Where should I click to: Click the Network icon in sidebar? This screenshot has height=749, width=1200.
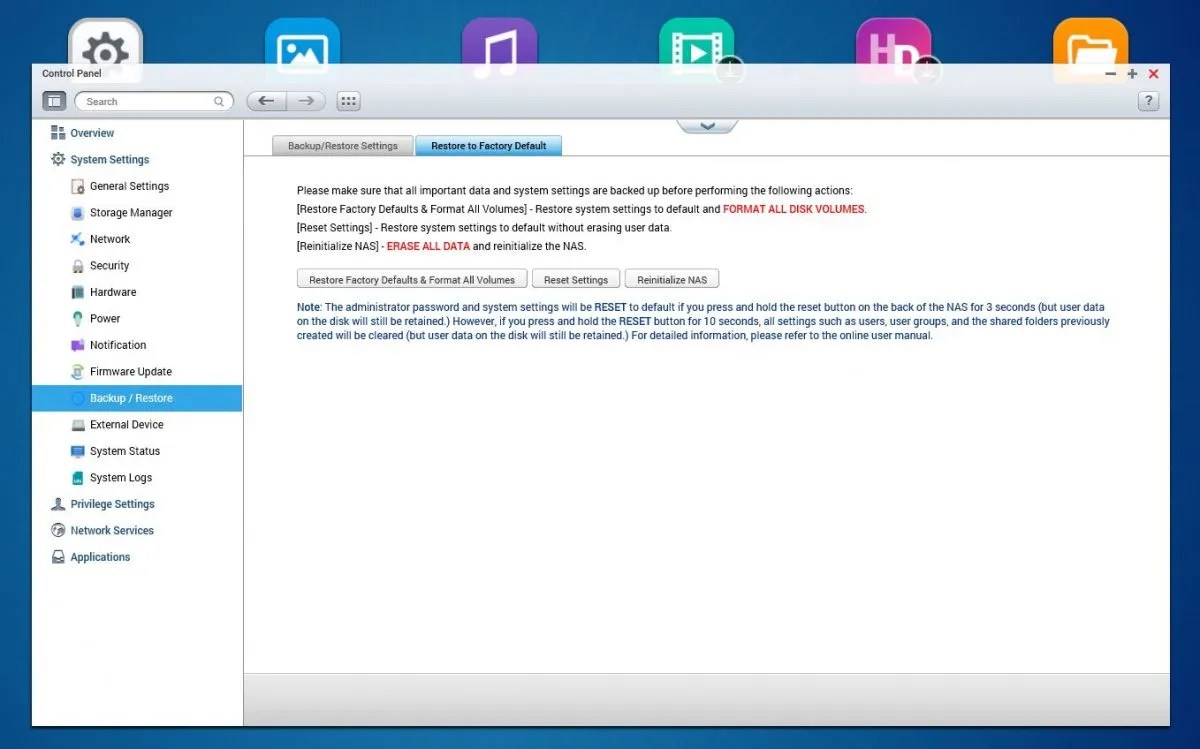78,239
